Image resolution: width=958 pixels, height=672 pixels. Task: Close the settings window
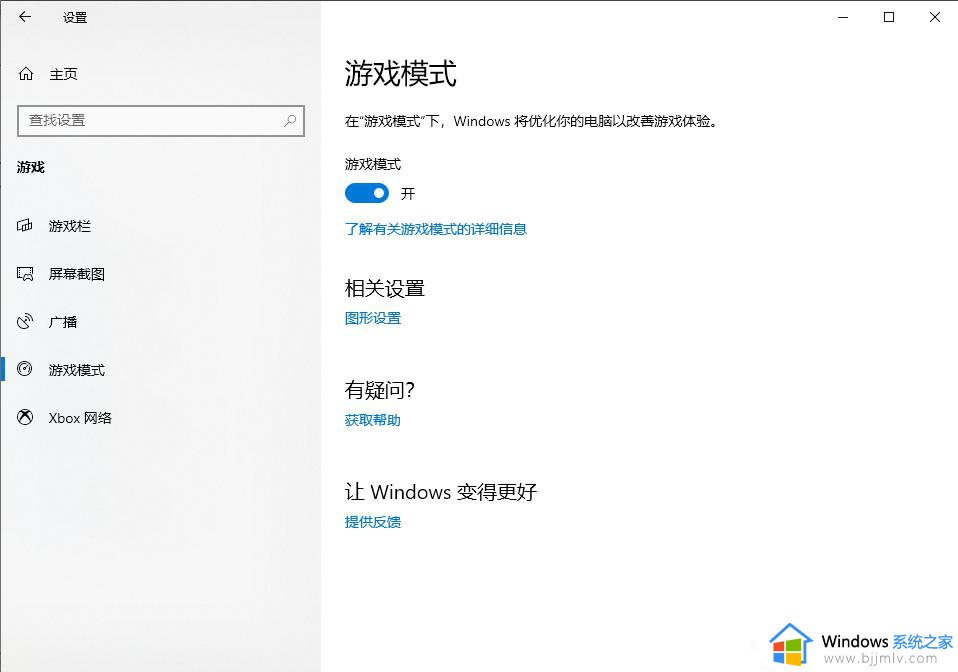(935, 17)
